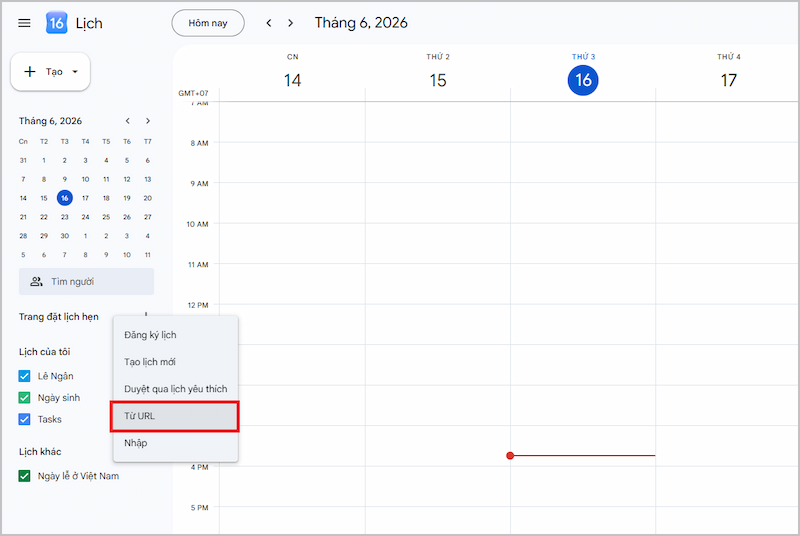Click the mini calendar Tháng 6, 2026 label

pos(50,121)
